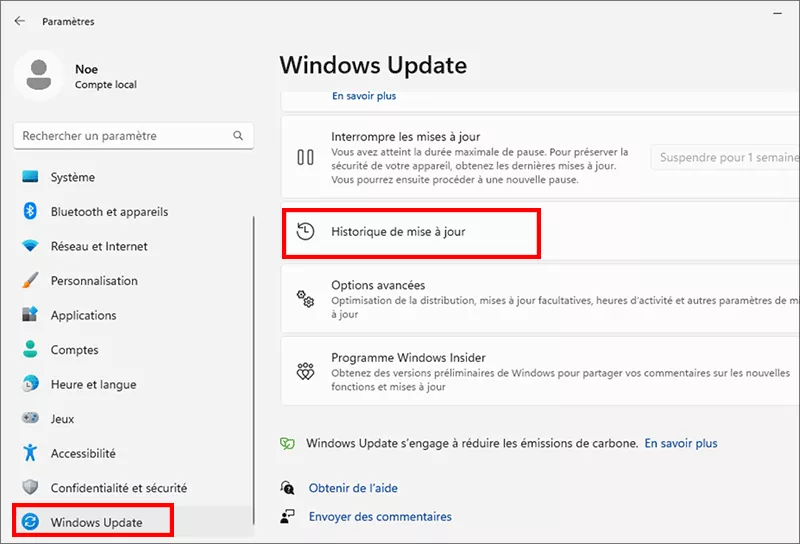Viewport: 800px width, 544px height.
Task: Go to Heure et langue settings
Action: tap(93, 384)
